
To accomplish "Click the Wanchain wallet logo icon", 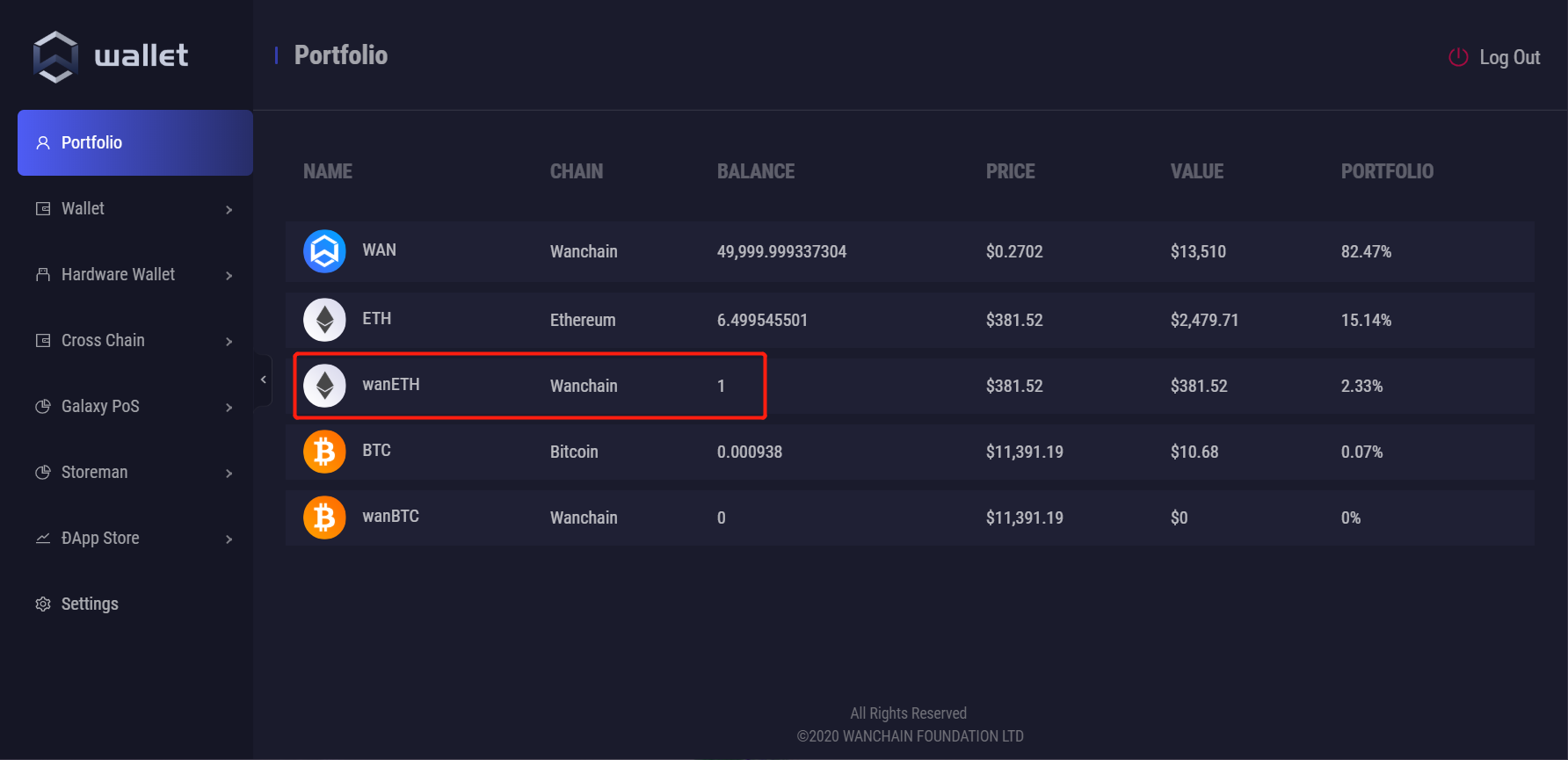I will pos(55,57).
